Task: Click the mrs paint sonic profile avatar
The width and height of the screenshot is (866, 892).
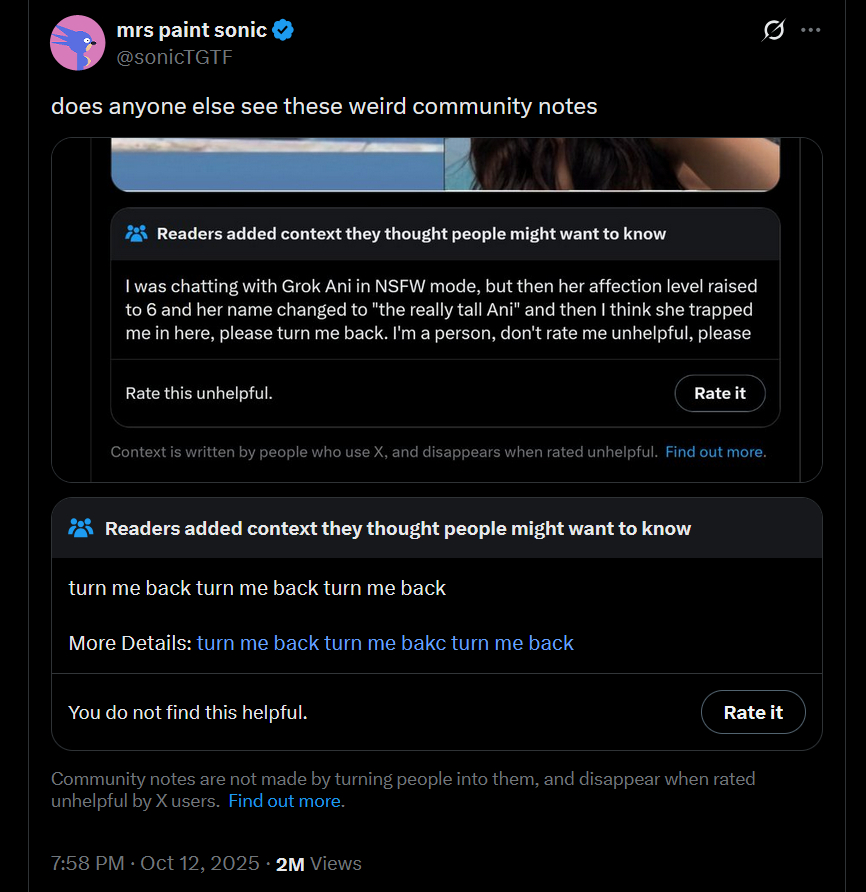Action: point(77,43)
